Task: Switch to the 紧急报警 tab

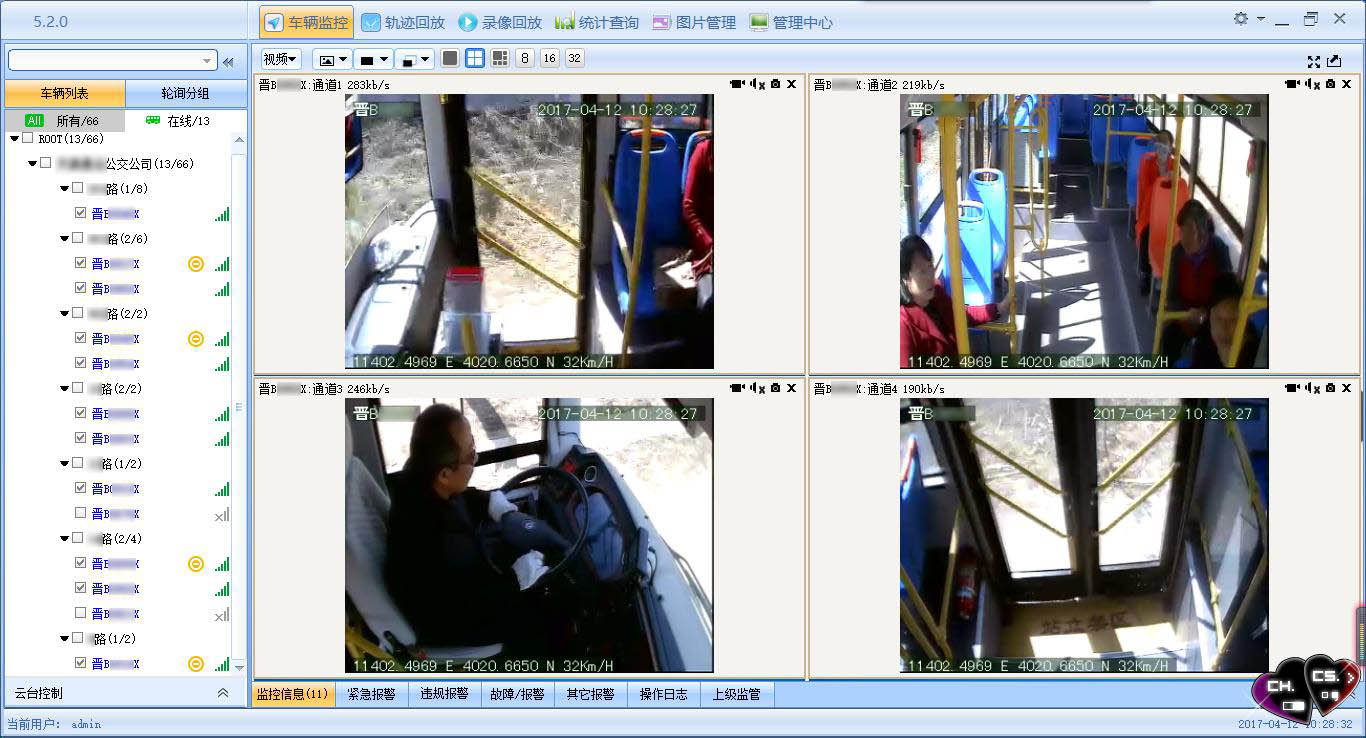Action: pos(371,694)
